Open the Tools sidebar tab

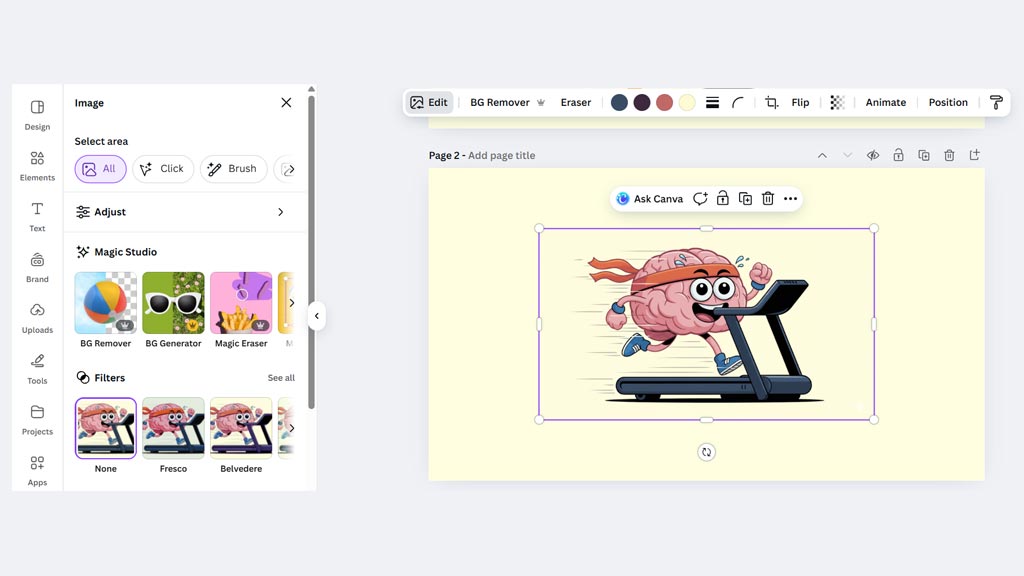click(x=37, y=370)
